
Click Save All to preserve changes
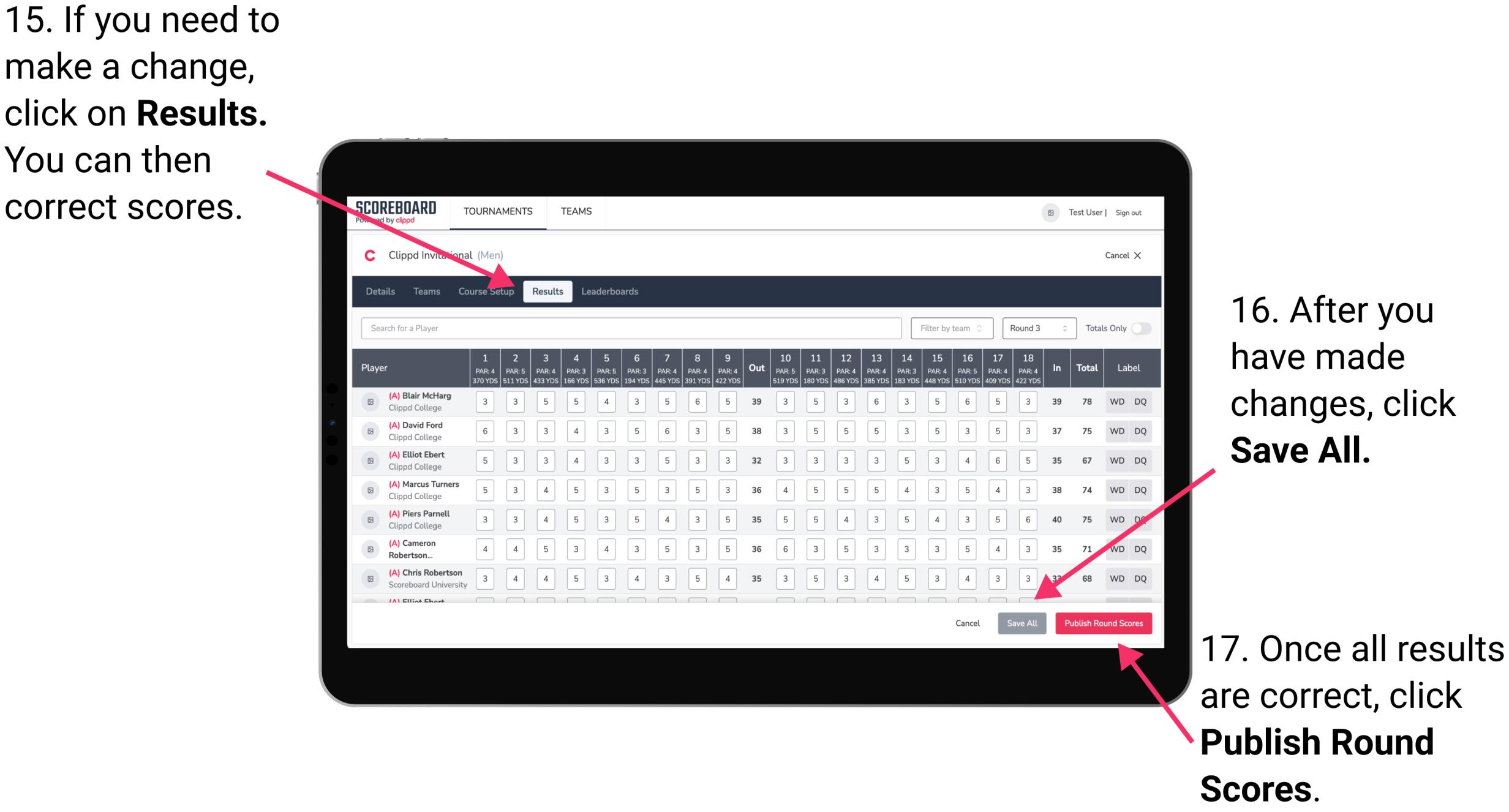point(1021,622)
